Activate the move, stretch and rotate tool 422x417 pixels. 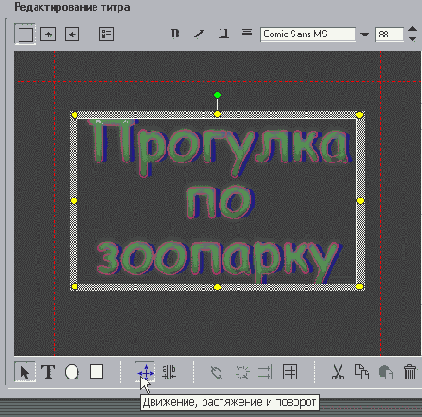pyautogui.click(x=145, y=372)
